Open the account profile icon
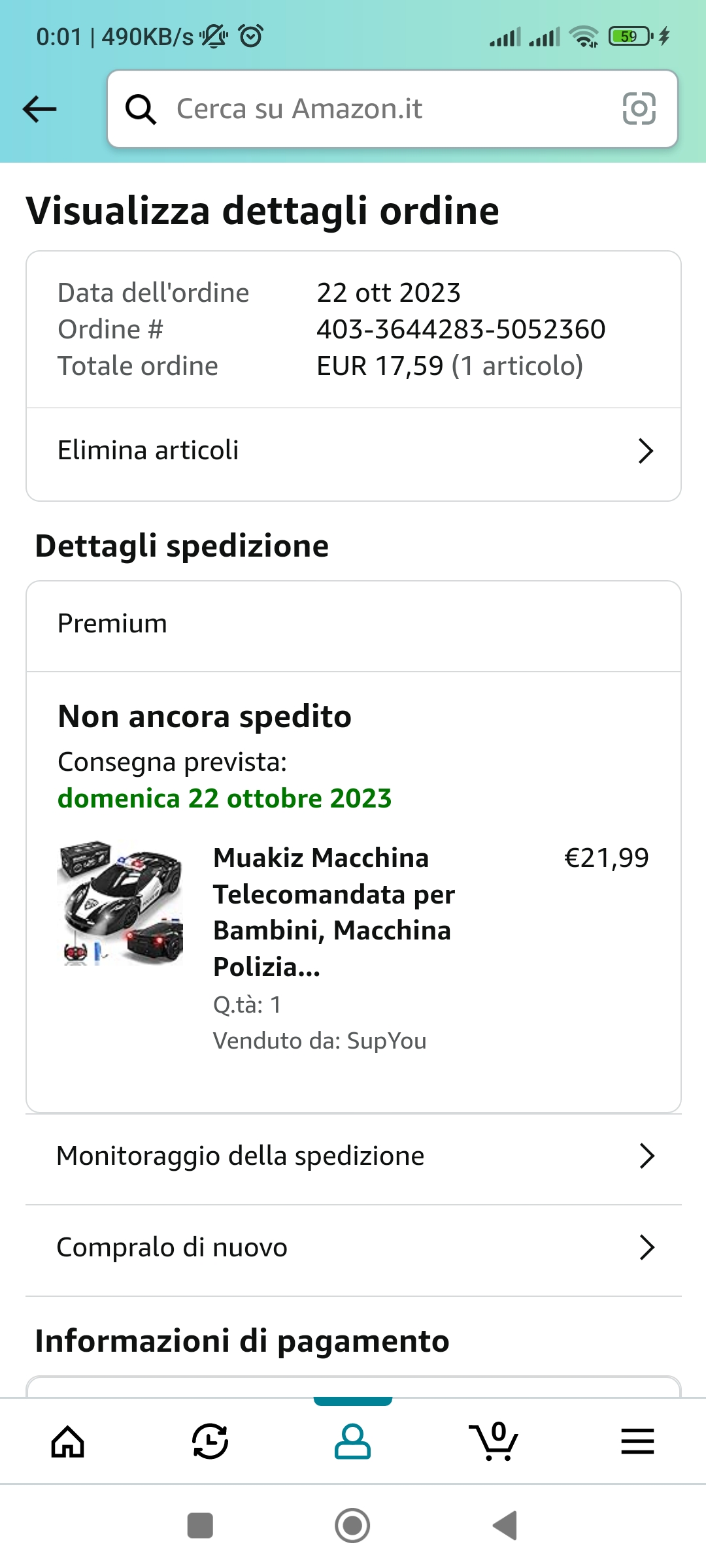The width and height of the screenshot is (706, 1568). point(352,1441)
